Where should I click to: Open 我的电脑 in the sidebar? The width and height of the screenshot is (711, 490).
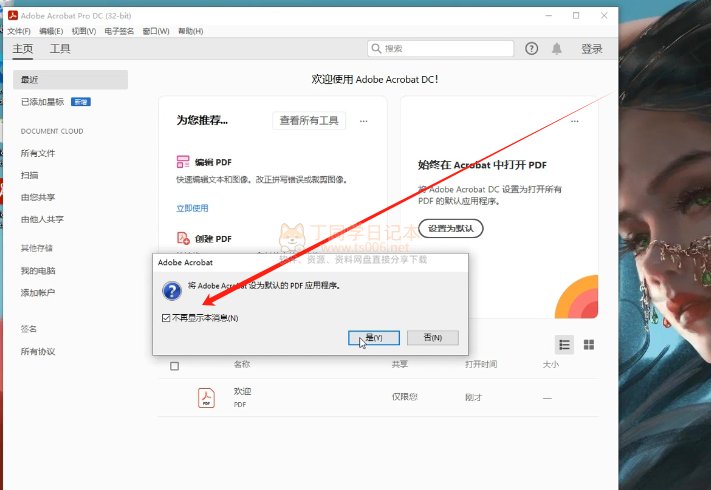(x=38, y=271)
